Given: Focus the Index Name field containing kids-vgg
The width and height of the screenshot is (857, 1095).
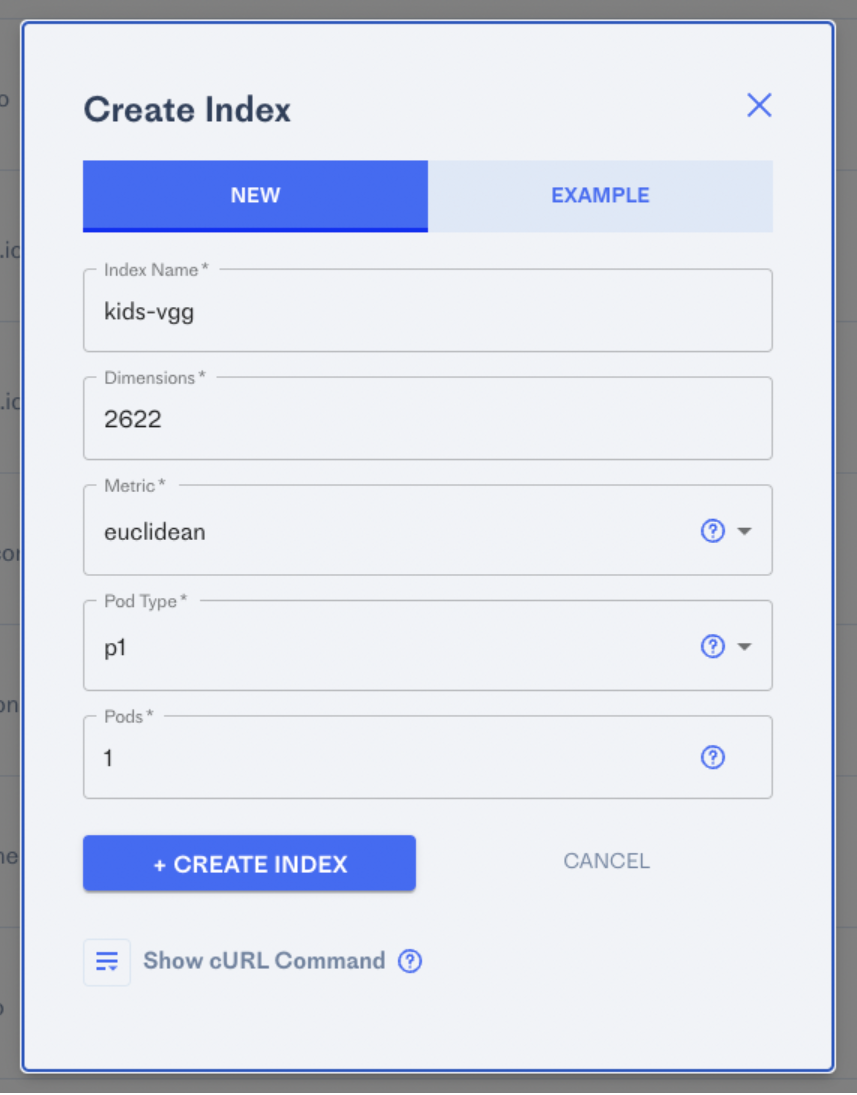Looking at the screenshot, I should click(427, 311).
